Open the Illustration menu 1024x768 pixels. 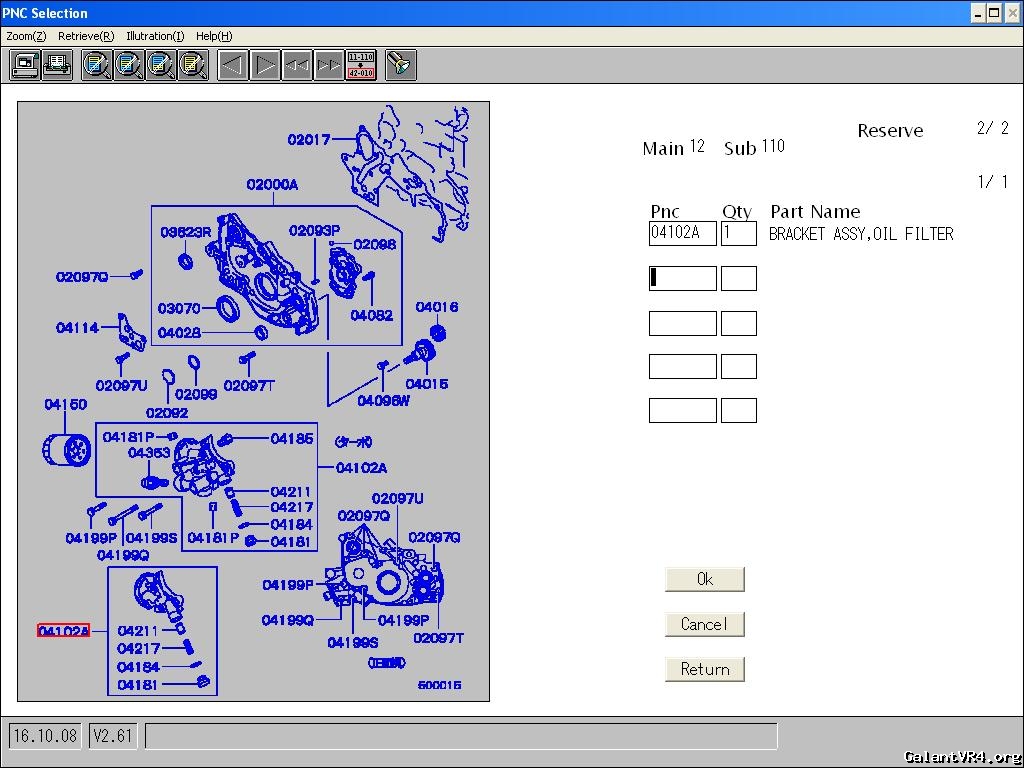pos(155,36)
